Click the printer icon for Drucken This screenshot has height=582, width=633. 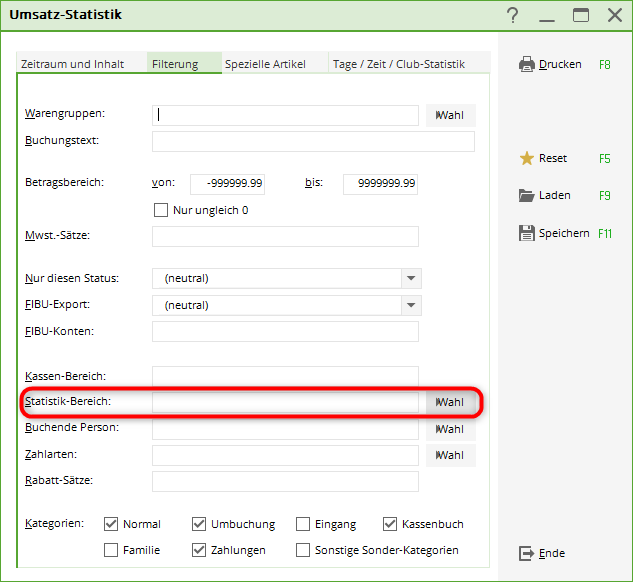(527, 64)
